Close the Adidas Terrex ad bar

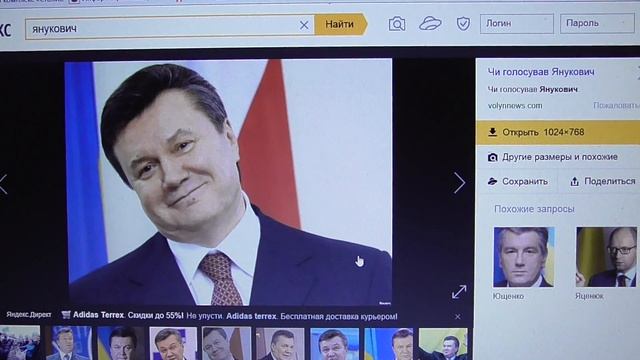point(458,316)
